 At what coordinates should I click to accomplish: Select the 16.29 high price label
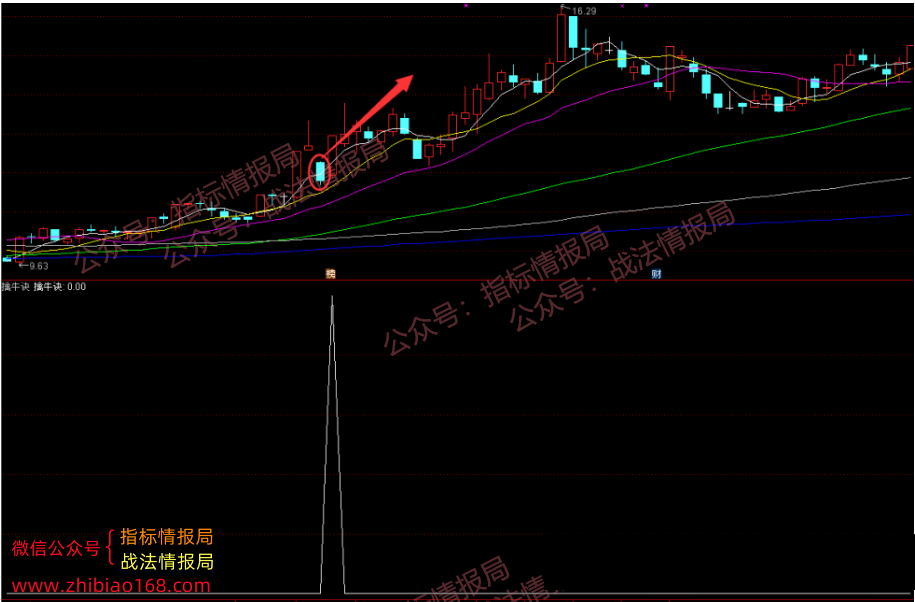click(584, 11)
